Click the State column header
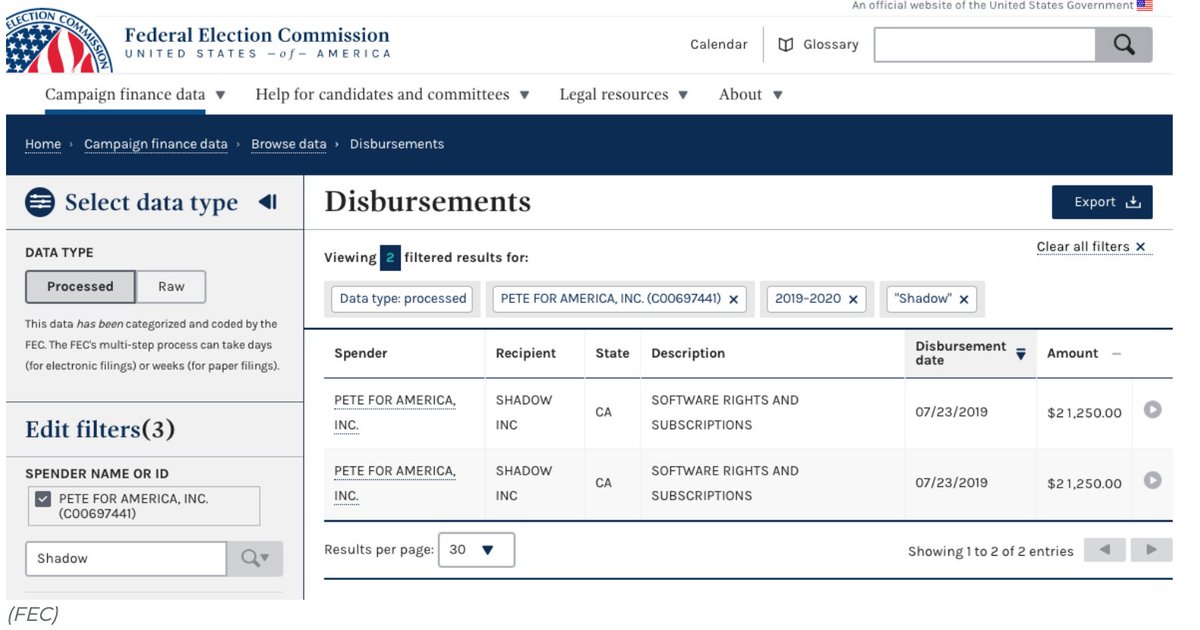This screenshot has width=1200, height=630. (612, 354)
